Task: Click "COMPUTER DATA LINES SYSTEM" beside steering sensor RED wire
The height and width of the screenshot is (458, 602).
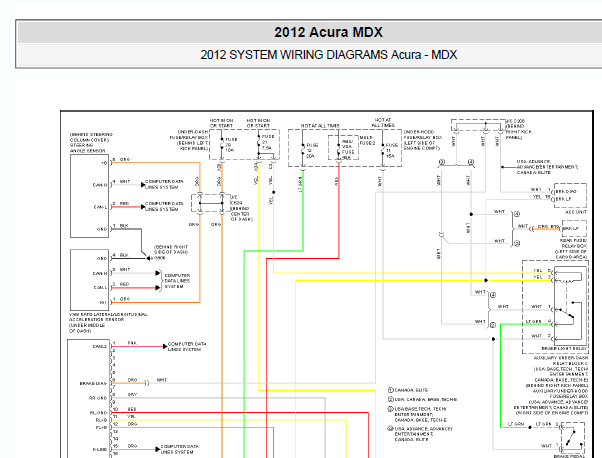Action: [164, 207]
